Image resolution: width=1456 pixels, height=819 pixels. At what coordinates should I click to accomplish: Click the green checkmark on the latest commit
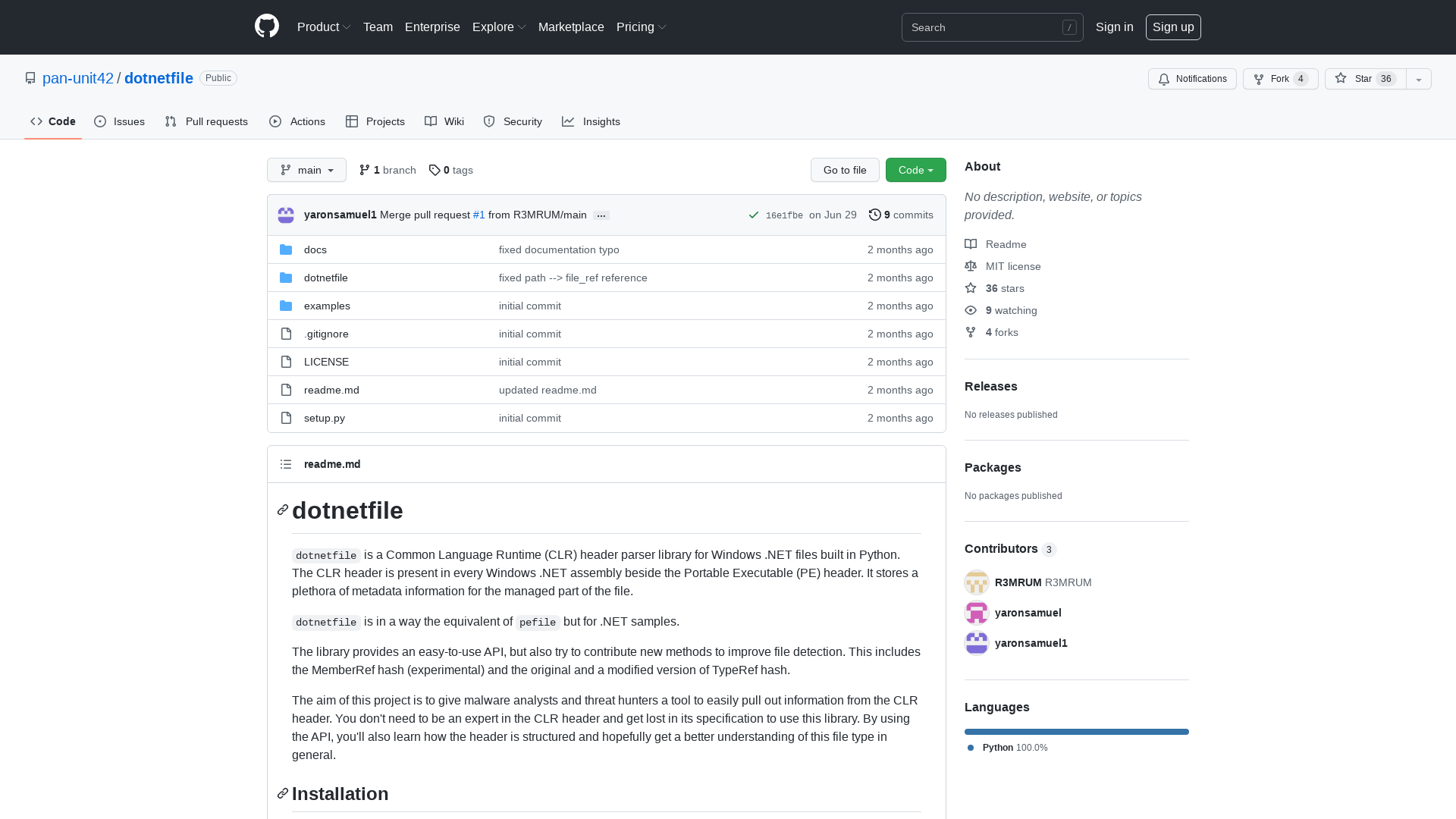point(753,215)
